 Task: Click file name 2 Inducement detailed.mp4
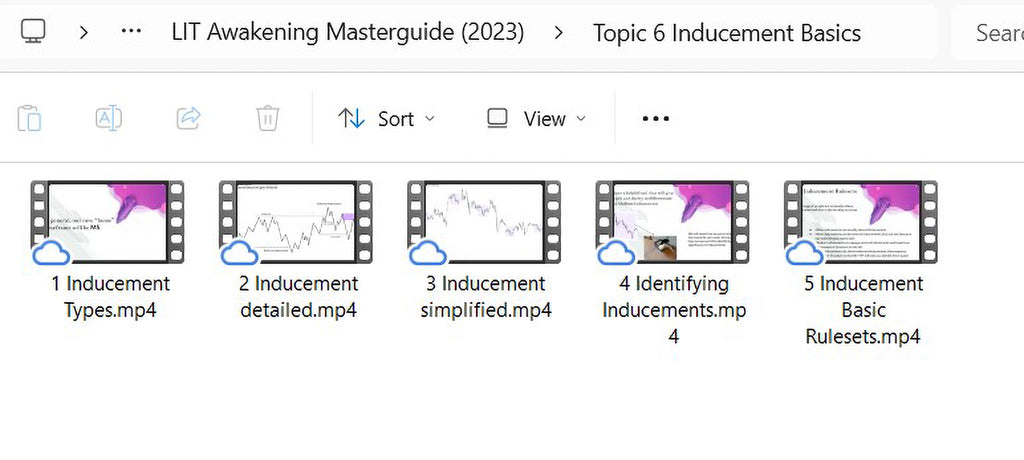click(298, 297)
